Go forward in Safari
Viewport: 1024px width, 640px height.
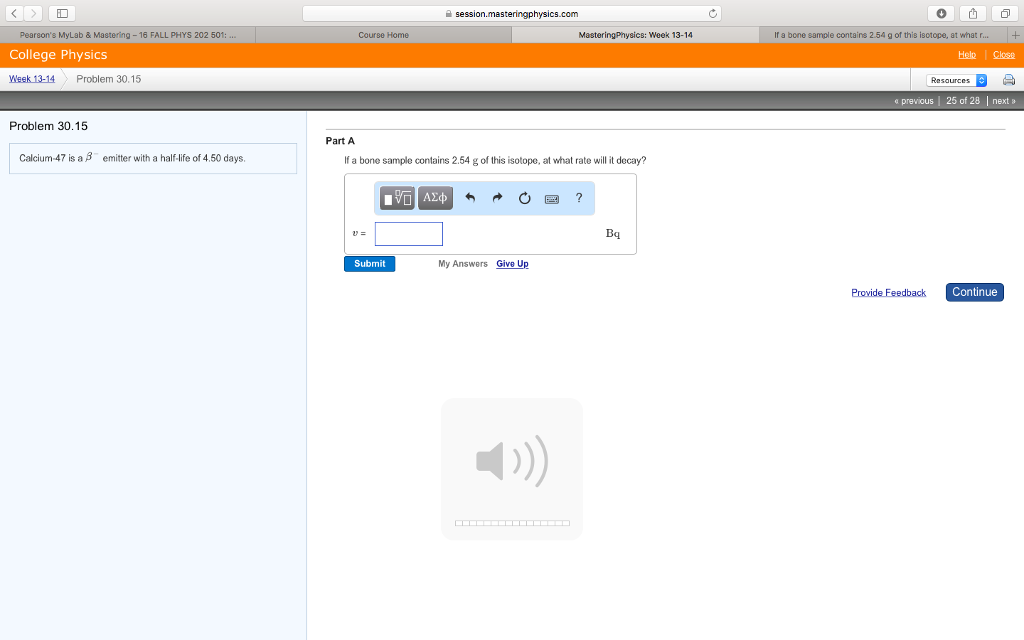pos(33,13)
